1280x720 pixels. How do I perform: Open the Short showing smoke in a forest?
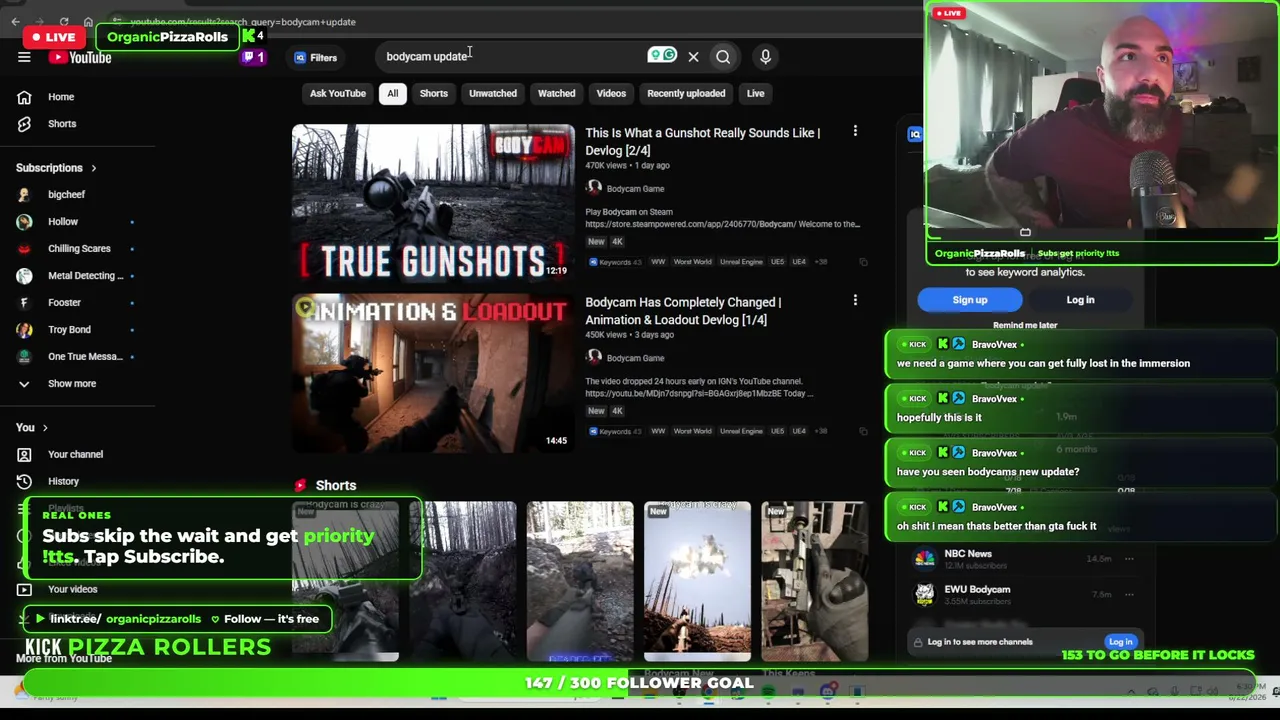697,582
